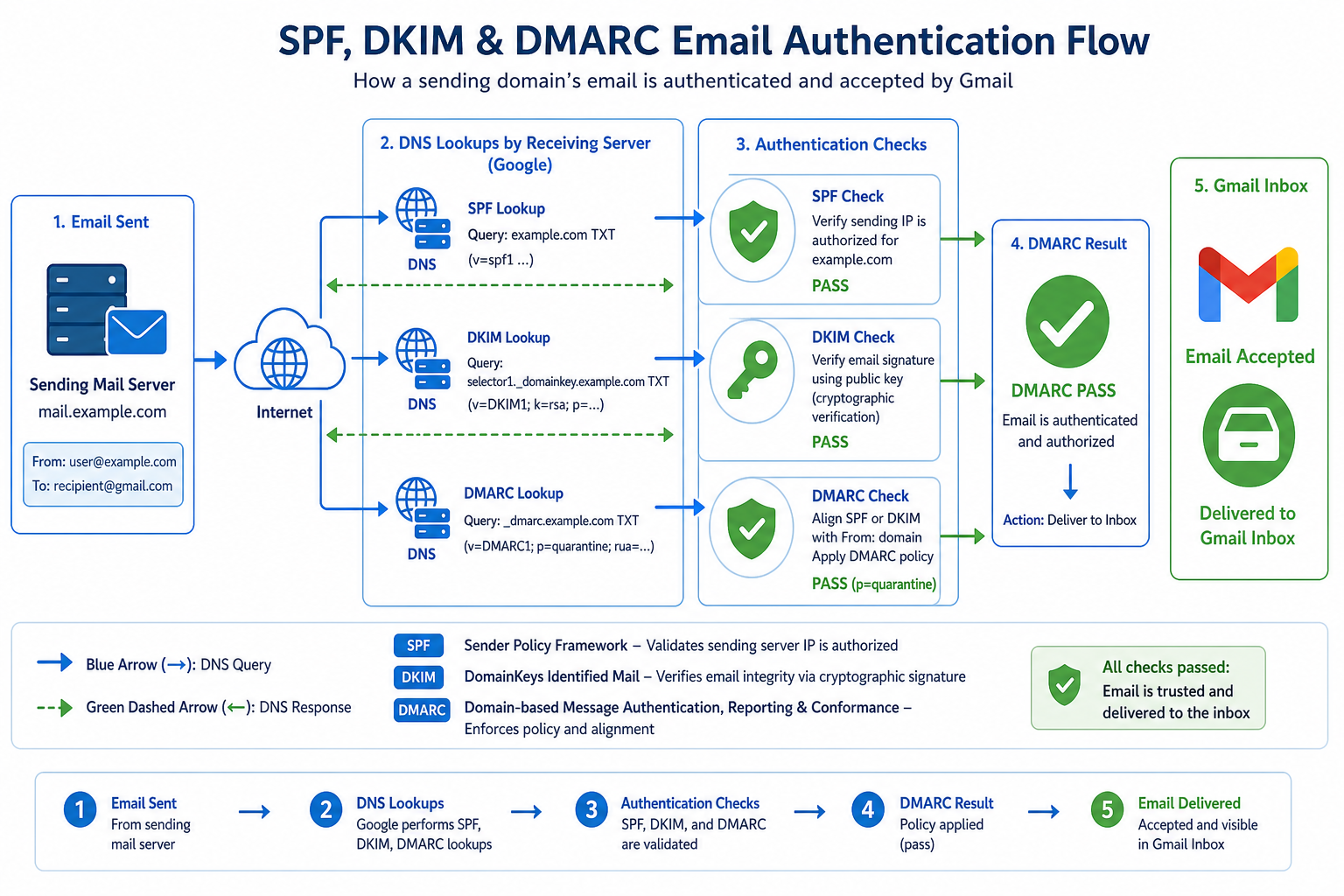Click the "(v=DMARC1; p=quarantine; rua=...)" record text

558,546
